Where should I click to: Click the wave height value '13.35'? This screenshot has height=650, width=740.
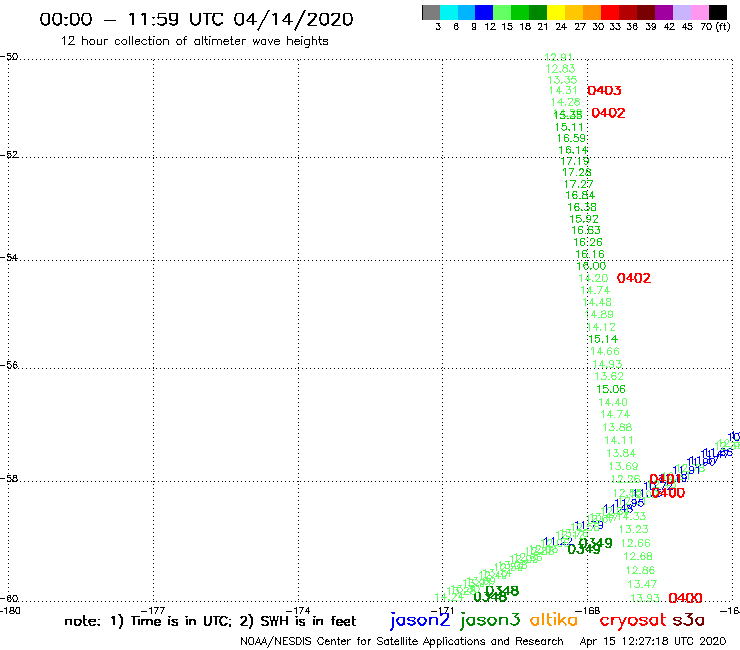562,80
